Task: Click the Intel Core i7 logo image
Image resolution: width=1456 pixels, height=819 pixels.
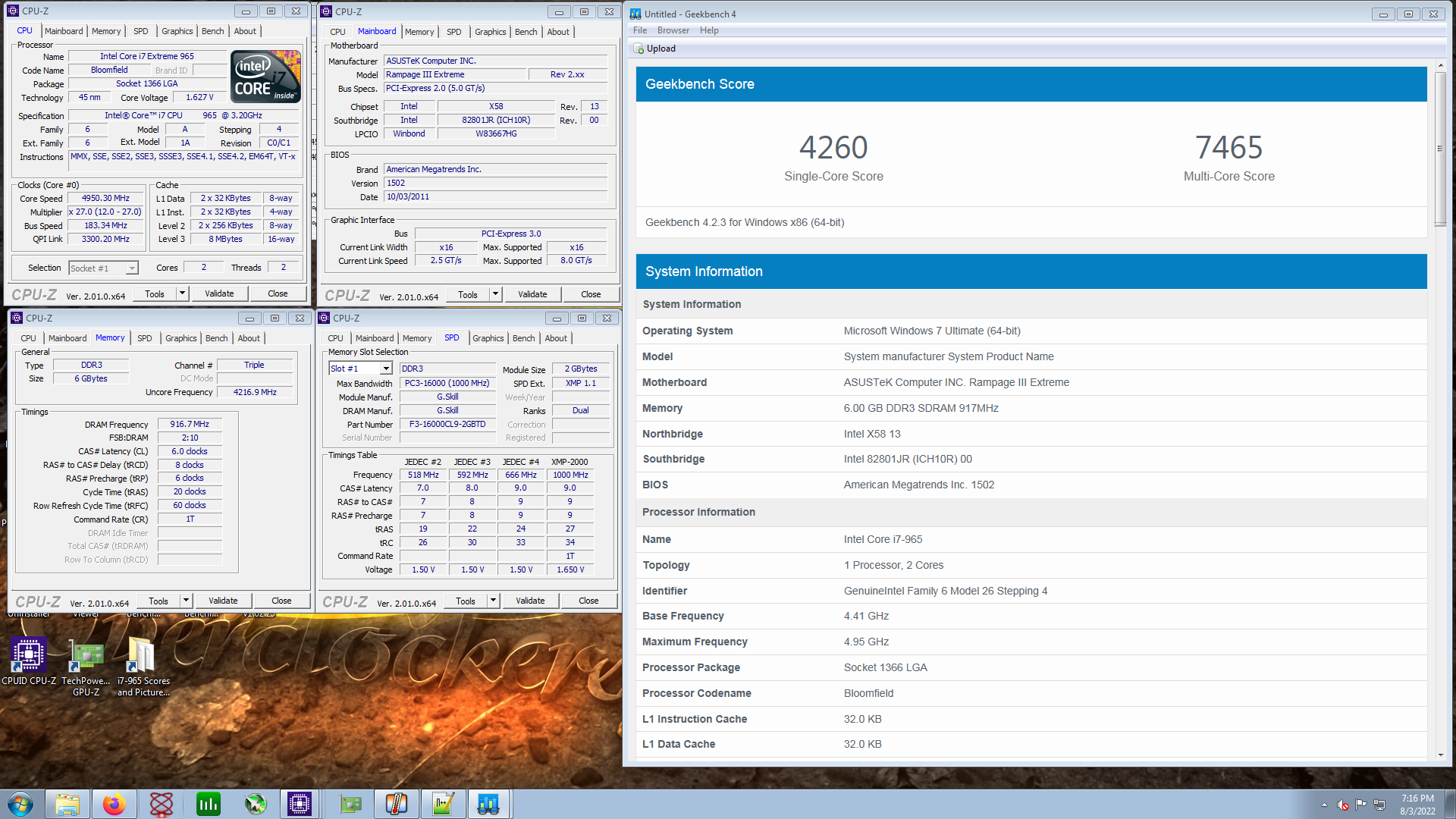Action: pos(265,76)
